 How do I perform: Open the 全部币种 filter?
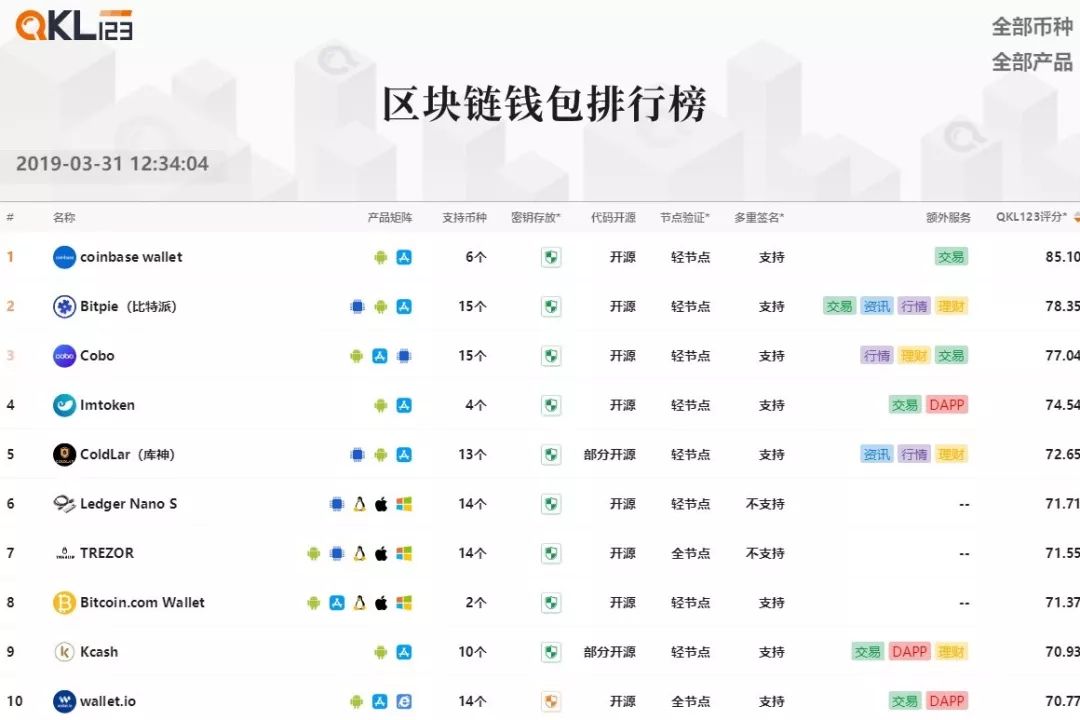pos(1032,27)
